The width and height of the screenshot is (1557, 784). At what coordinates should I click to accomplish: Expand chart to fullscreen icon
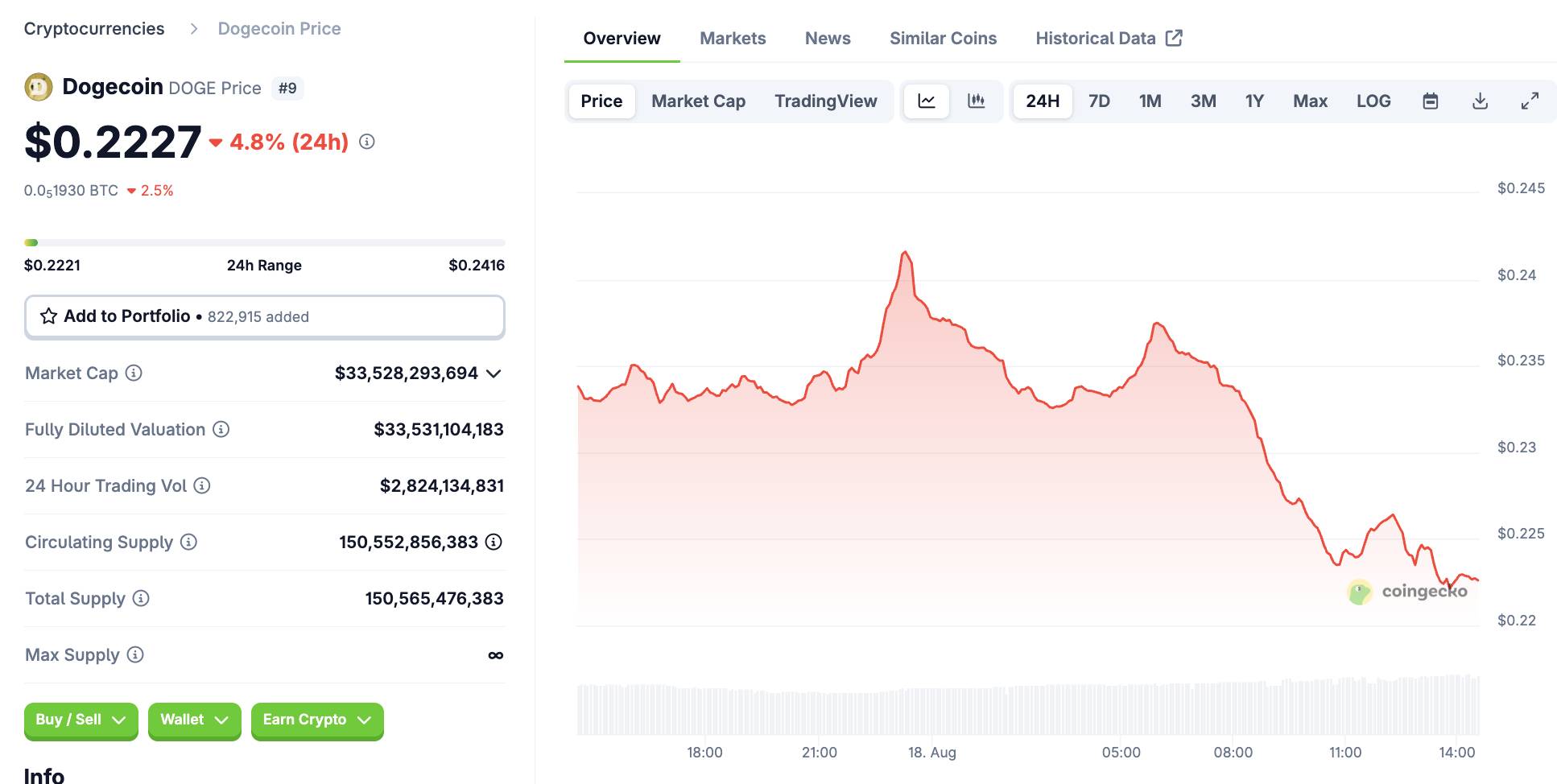tap(1530, 101)
